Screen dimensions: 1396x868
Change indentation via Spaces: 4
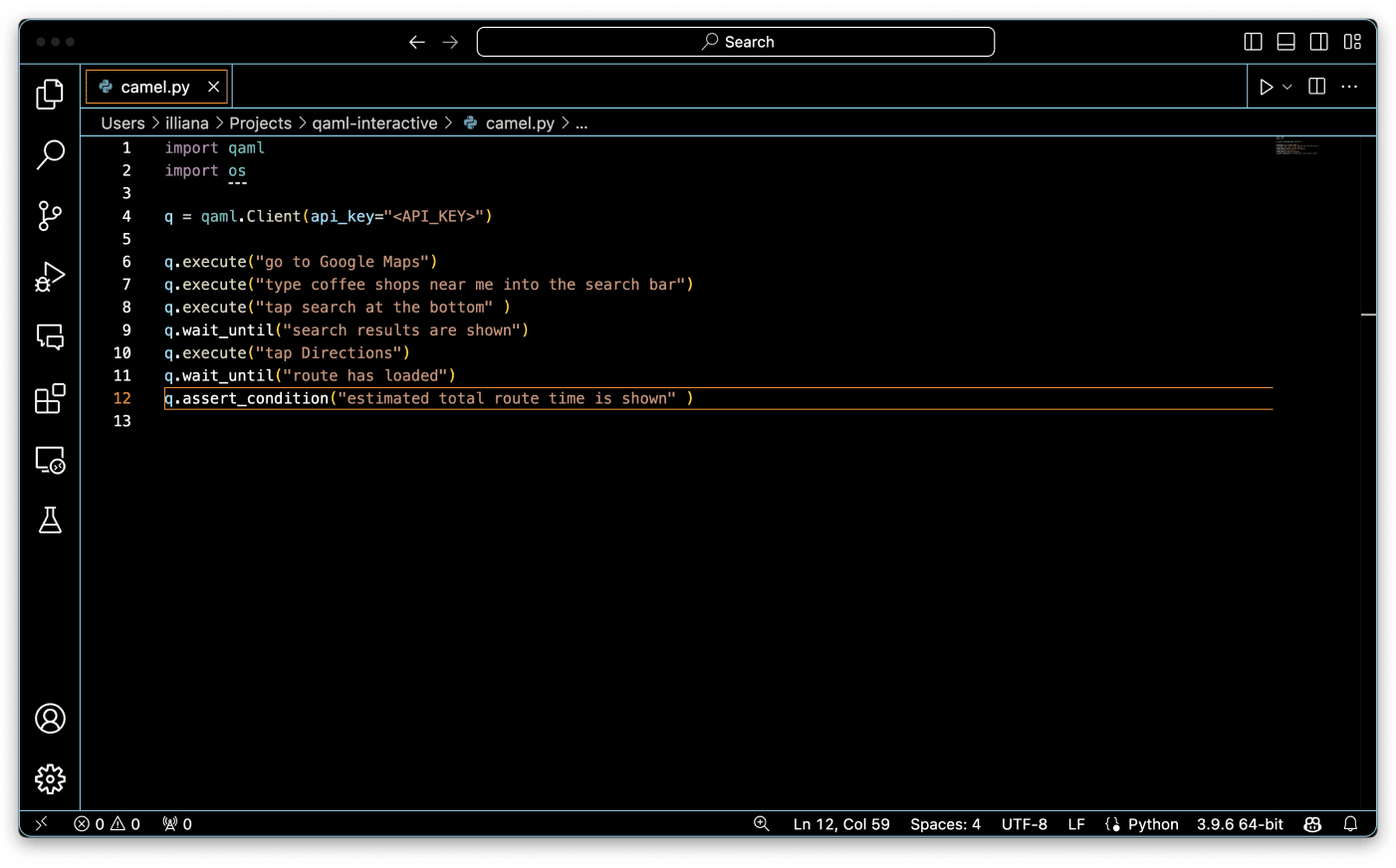point(944,824)
